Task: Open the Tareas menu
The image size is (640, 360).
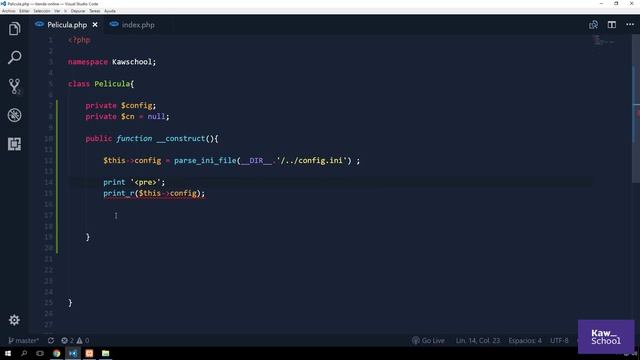Action: [95, 11]
